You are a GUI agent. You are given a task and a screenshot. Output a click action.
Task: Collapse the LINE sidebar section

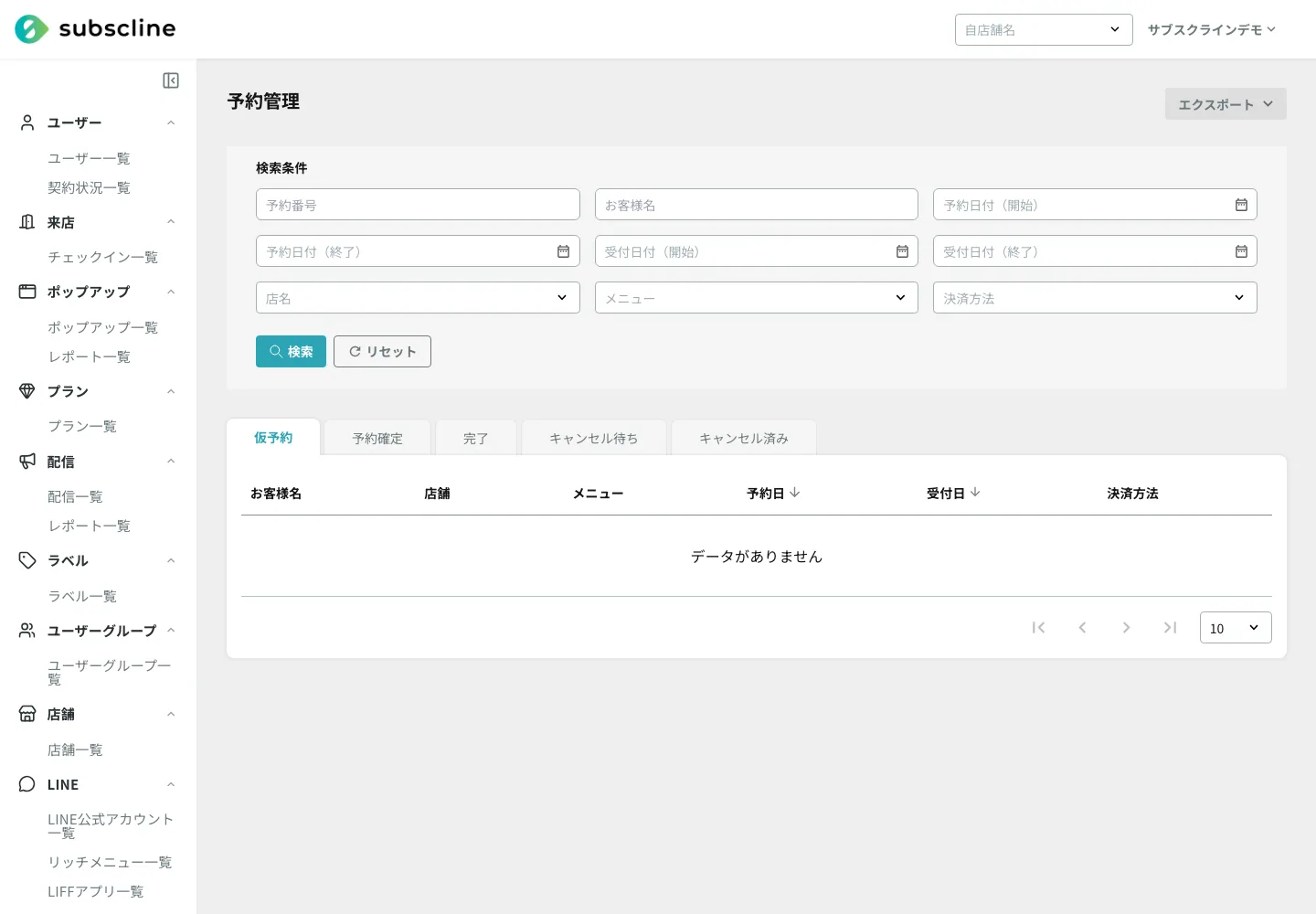[x=171, y=784]
